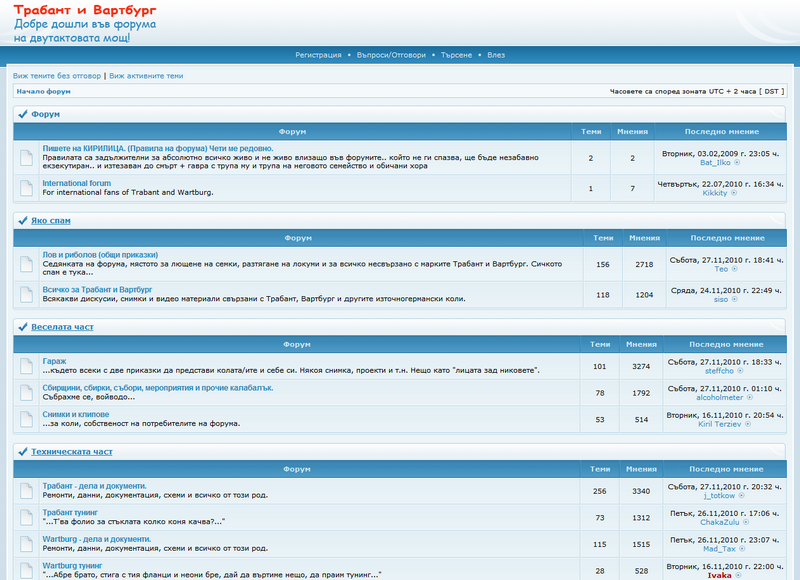Click the Трабант и Вартбург site title
The image size is (800, 580).
coord(85,10)
